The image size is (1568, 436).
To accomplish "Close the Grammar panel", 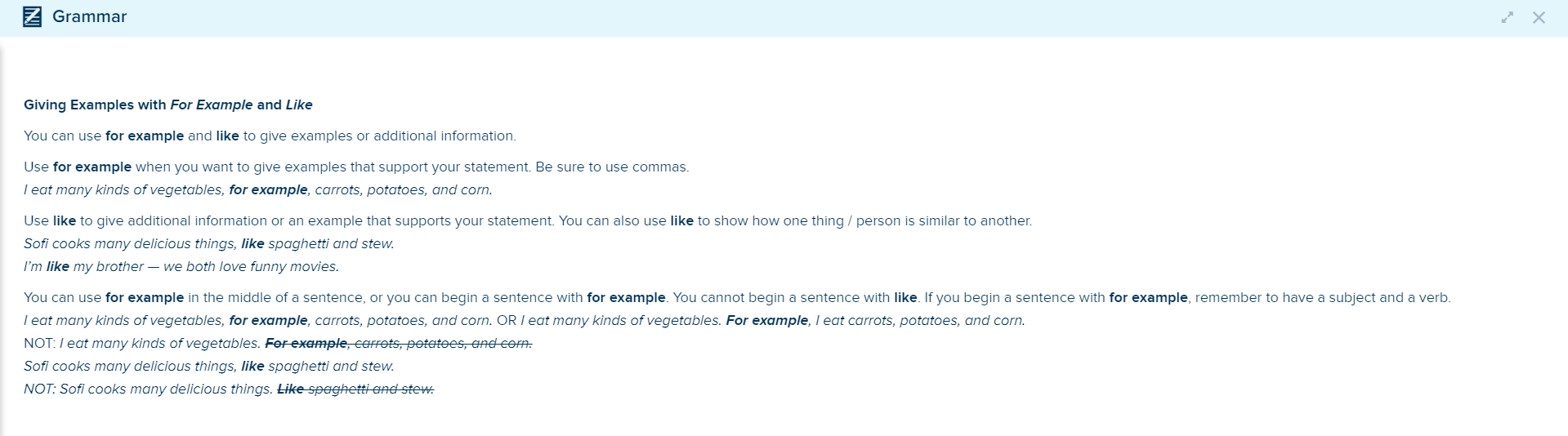I will pyautogui.click(x=1539, y=17).
